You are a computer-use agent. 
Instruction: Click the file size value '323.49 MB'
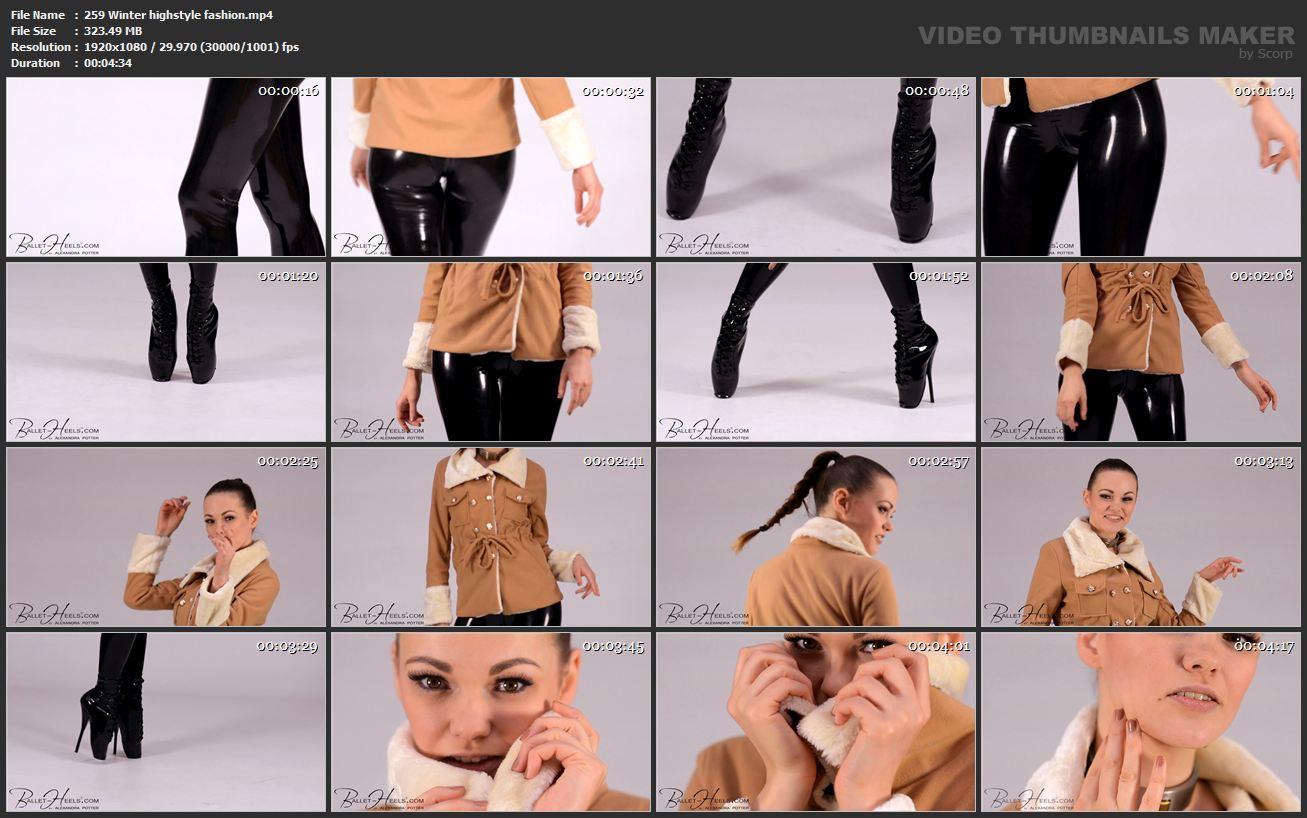[113, 31]
